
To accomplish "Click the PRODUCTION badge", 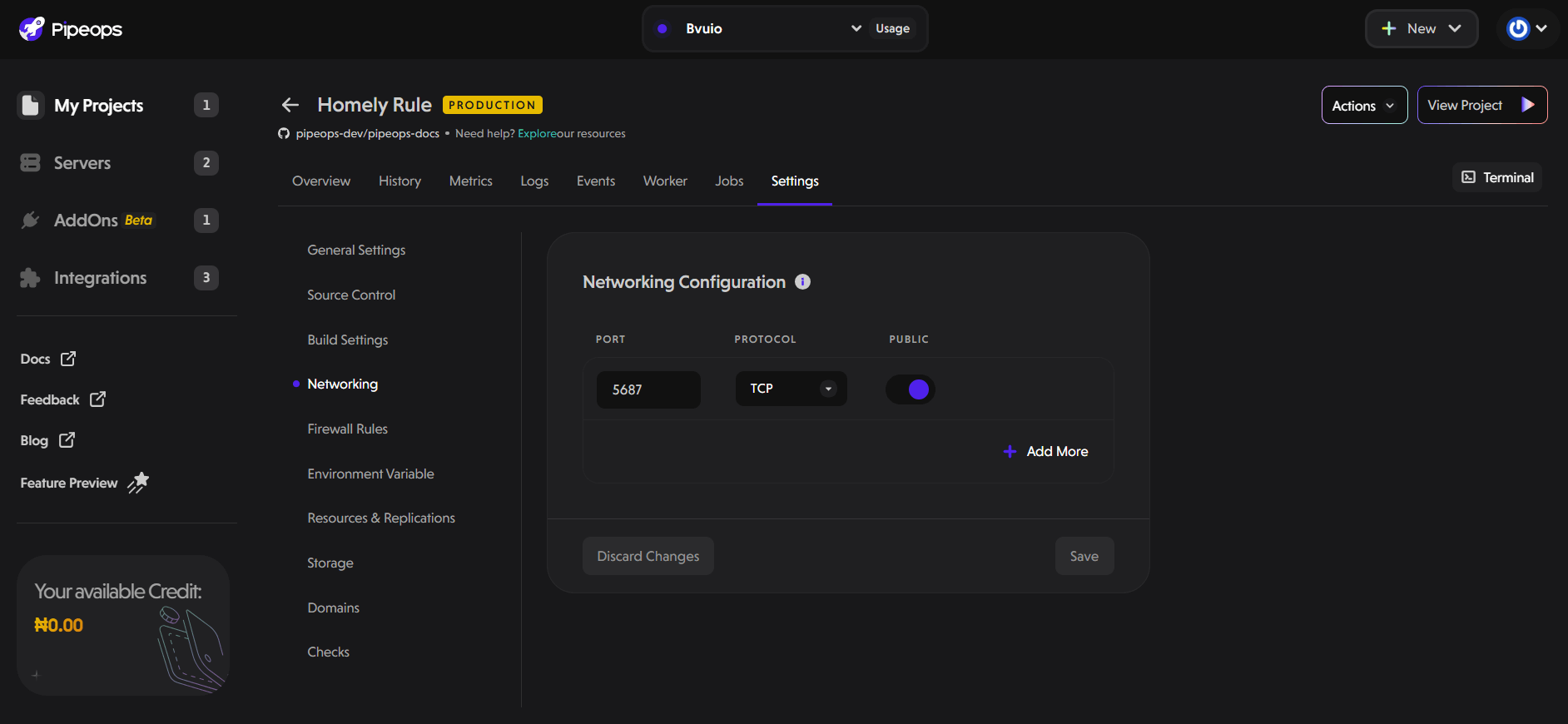I will [493, 105].
